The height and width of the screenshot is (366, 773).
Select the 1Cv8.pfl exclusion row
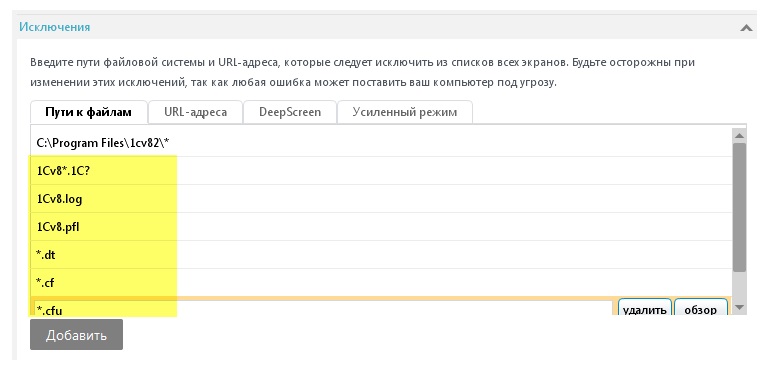[x=381, y=227]
